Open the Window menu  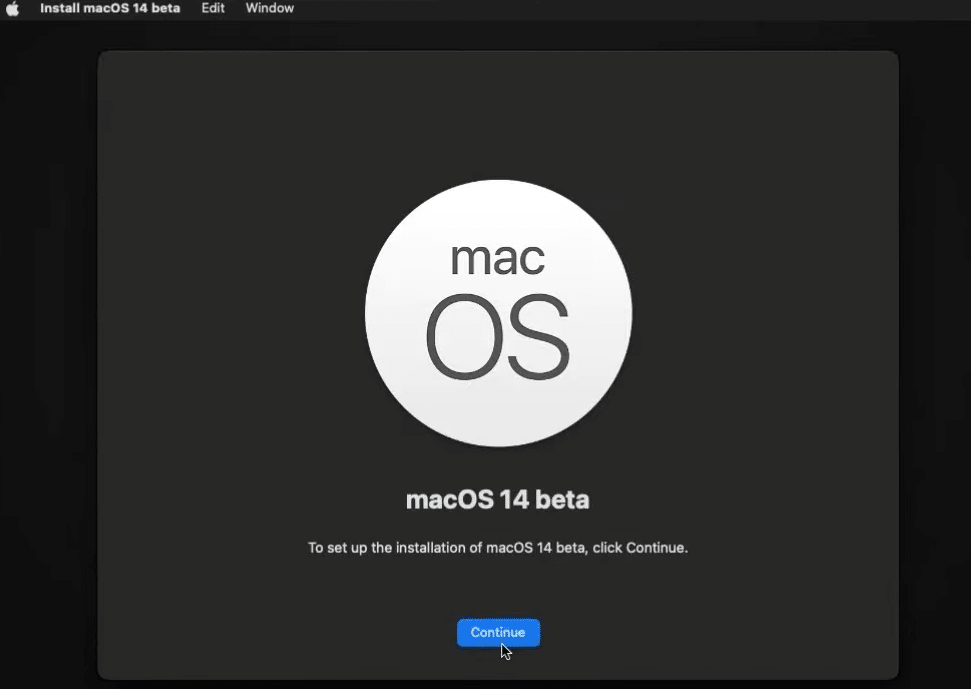coord(269,9)
